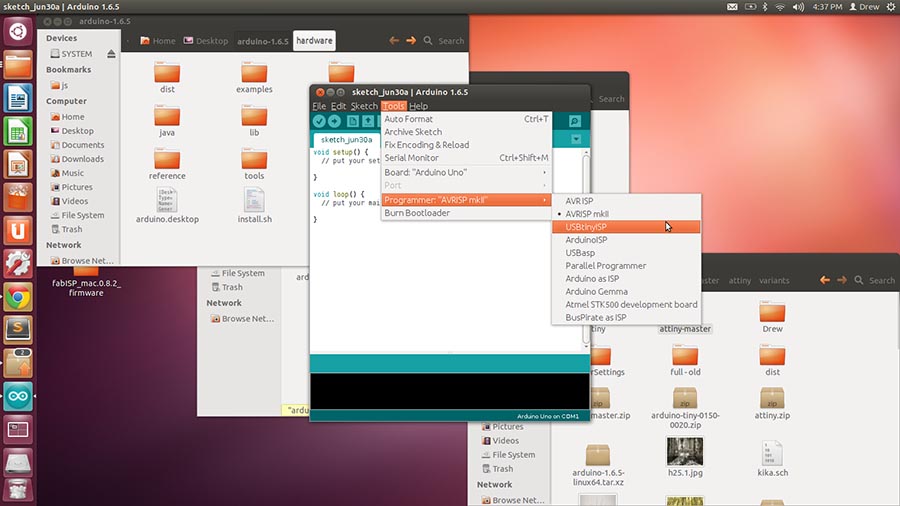Click the highlighted Tools menu
This screenshot has height=506, width=900.
point(393,106)
